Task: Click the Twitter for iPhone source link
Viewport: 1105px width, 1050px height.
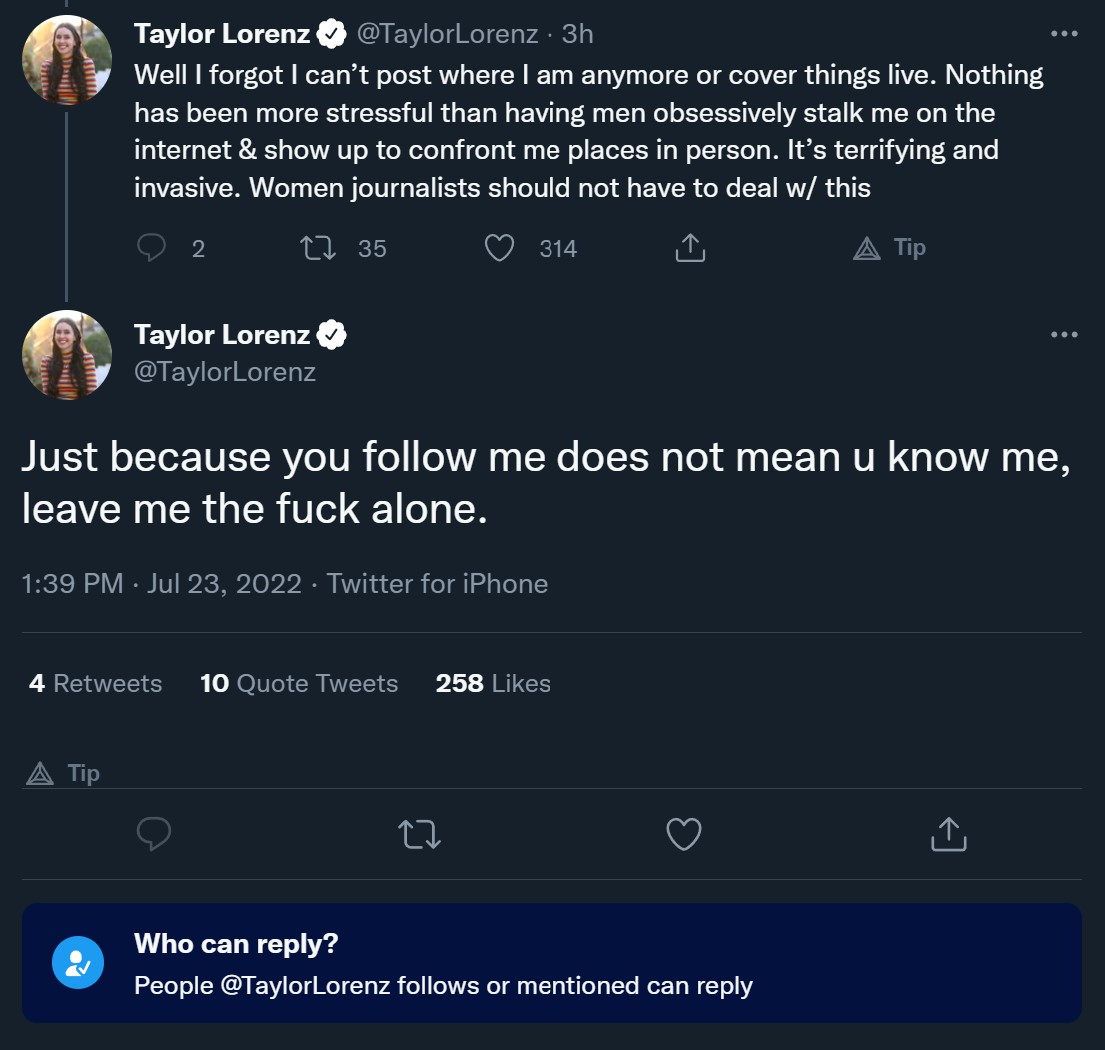Action: [437, 583]
